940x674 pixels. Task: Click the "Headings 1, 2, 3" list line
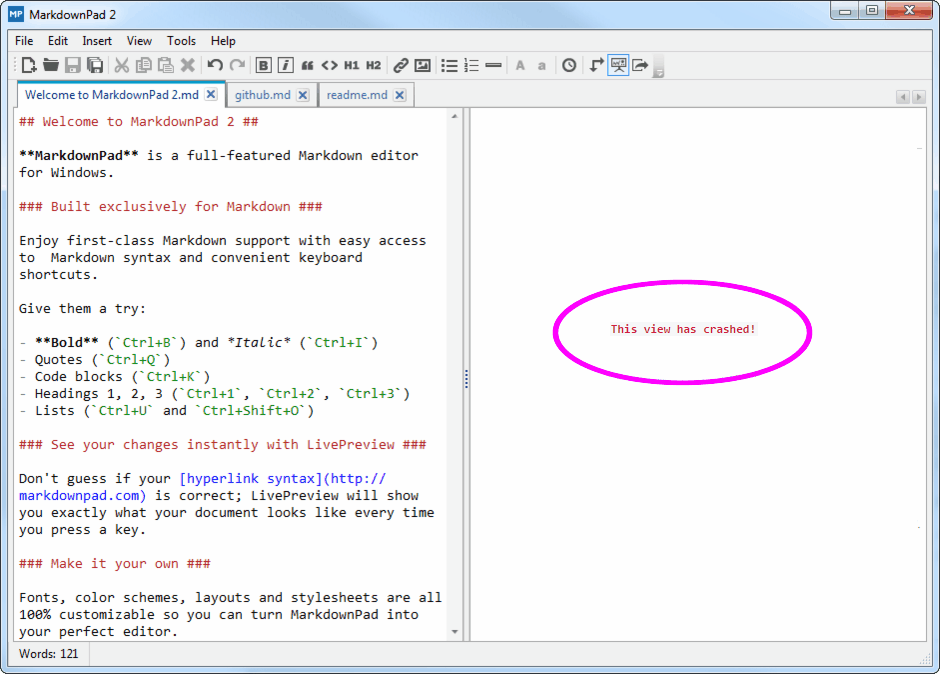point(215,394)
